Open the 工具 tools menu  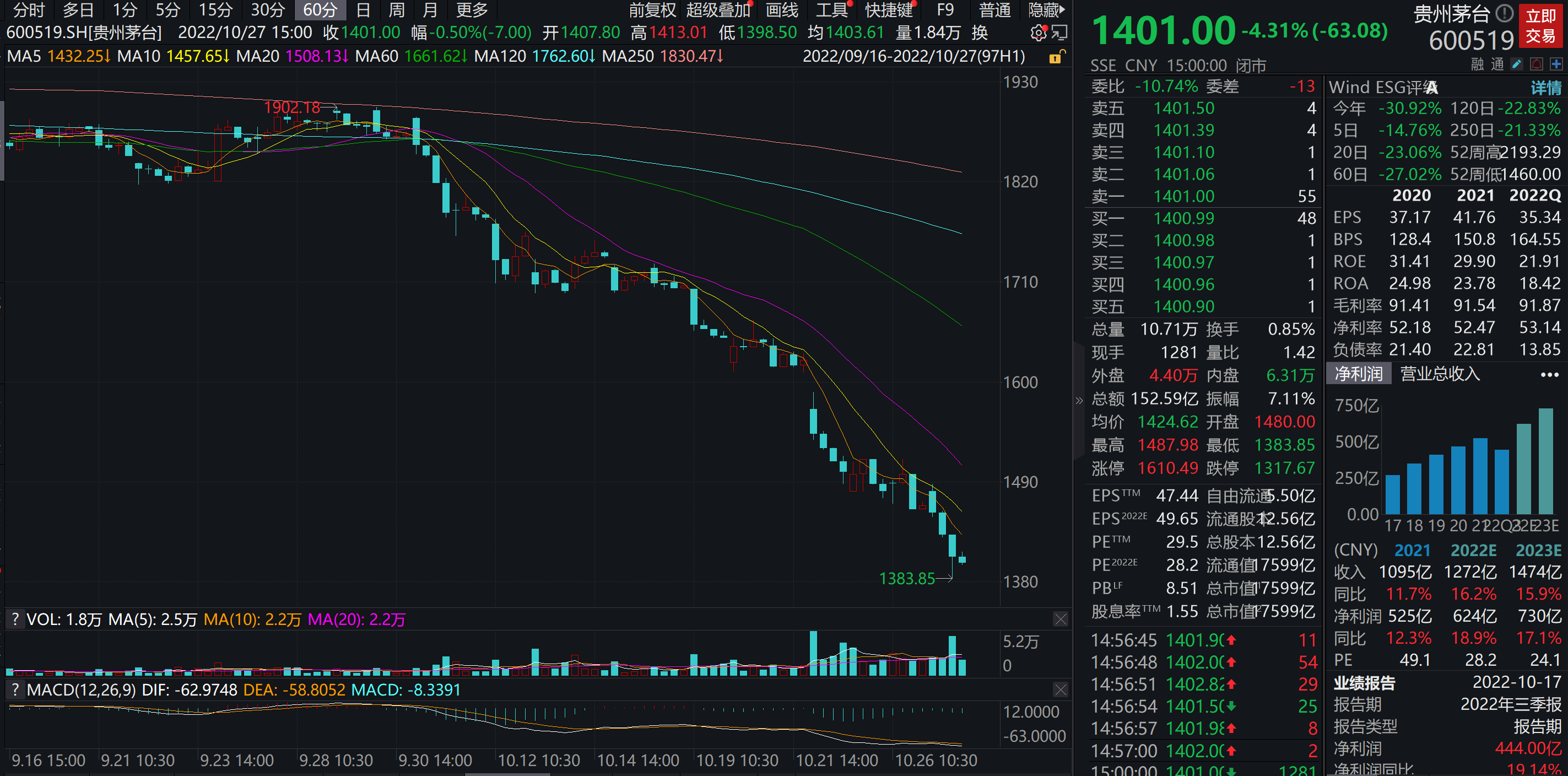[x=831, y=10]
